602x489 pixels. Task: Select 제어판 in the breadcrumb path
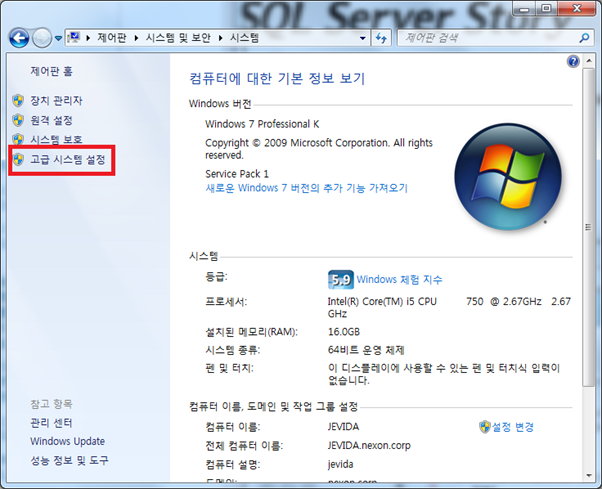[x=111, y=38]
